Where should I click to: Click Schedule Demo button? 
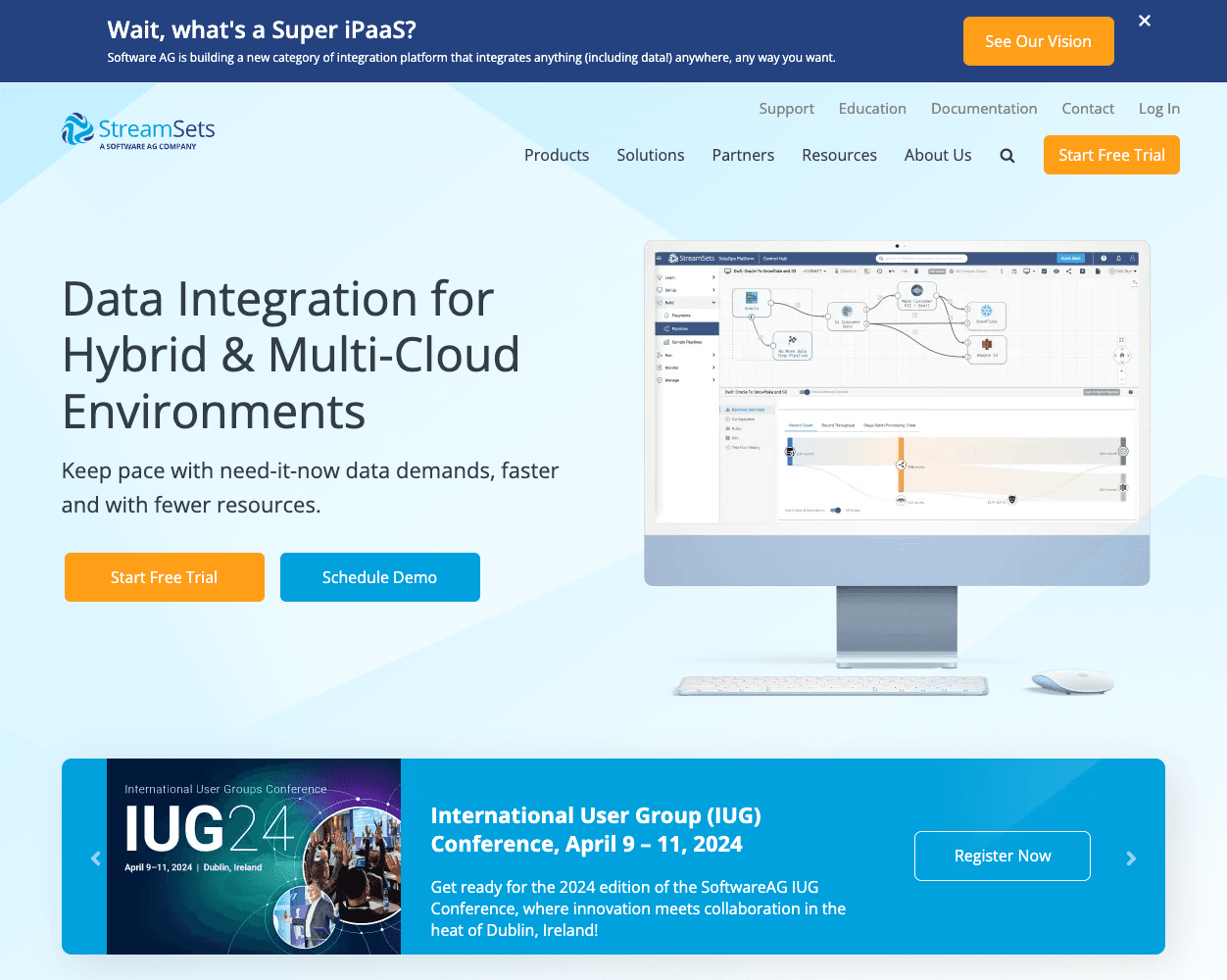(x=380, y=577)
